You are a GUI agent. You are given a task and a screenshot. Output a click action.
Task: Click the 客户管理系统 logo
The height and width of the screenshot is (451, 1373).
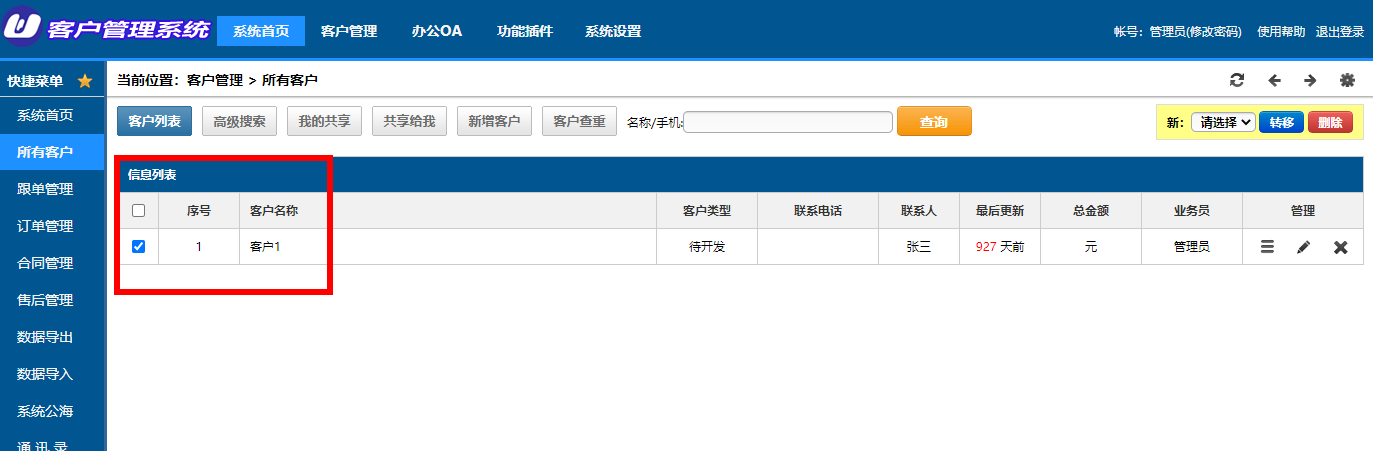[x=106, y=29]
